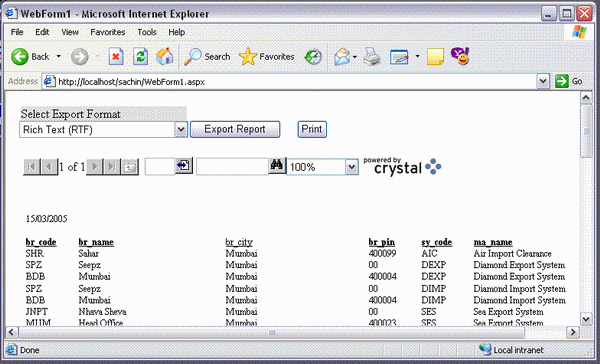Click the yellow note Discuss icon
The image size is (600, 364).
coord(435,57)
